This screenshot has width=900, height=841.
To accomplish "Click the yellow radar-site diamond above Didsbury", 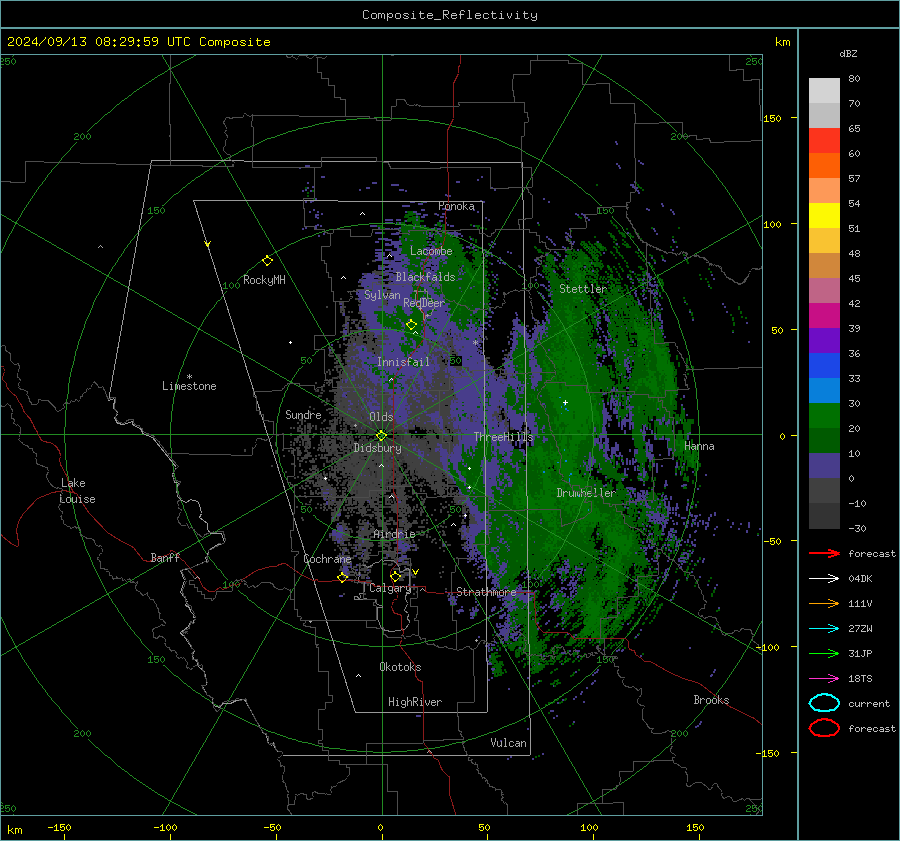I will coord(381,436).
